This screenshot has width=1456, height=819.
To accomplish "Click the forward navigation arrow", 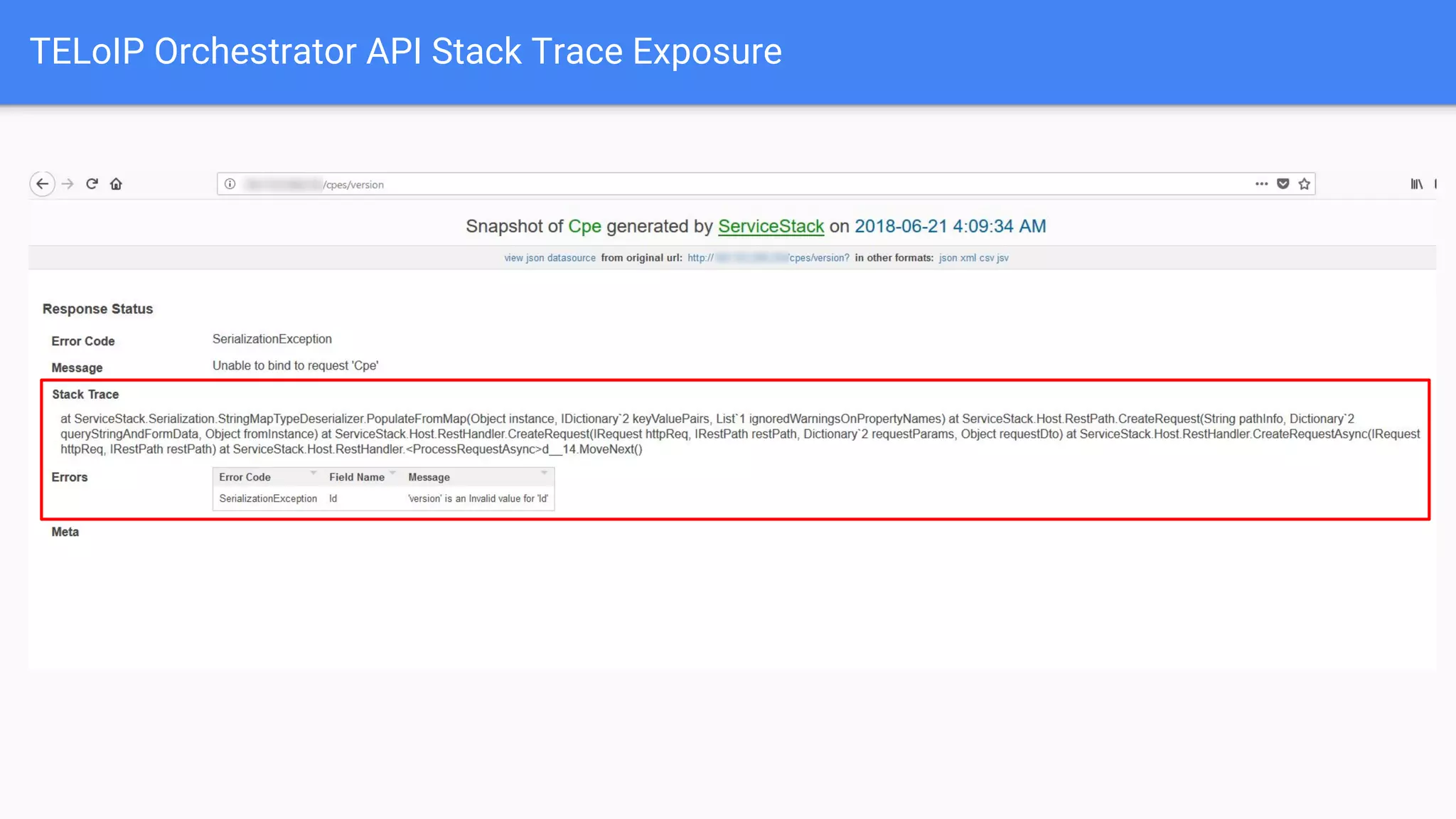I will [68, 184].
